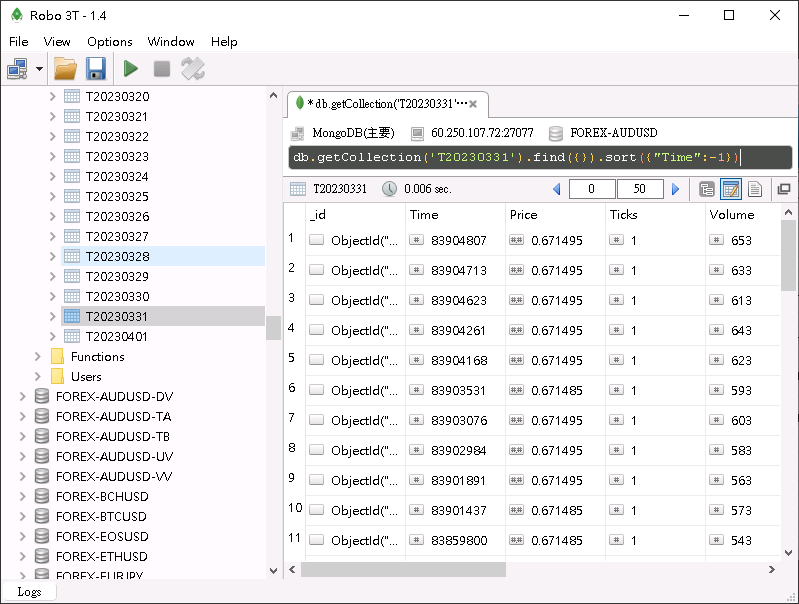Expand the FOREX-BTCUSD database

click(x=22, y=516)
